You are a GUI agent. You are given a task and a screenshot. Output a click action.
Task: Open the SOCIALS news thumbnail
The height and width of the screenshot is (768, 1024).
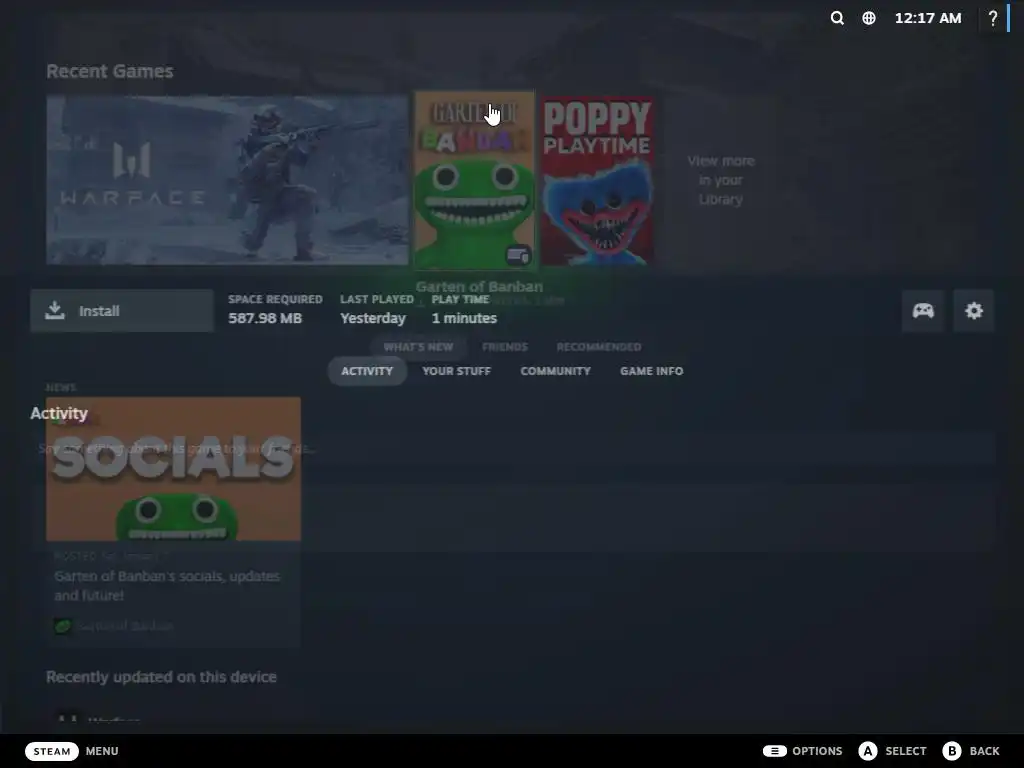click(x=173, y=468)
